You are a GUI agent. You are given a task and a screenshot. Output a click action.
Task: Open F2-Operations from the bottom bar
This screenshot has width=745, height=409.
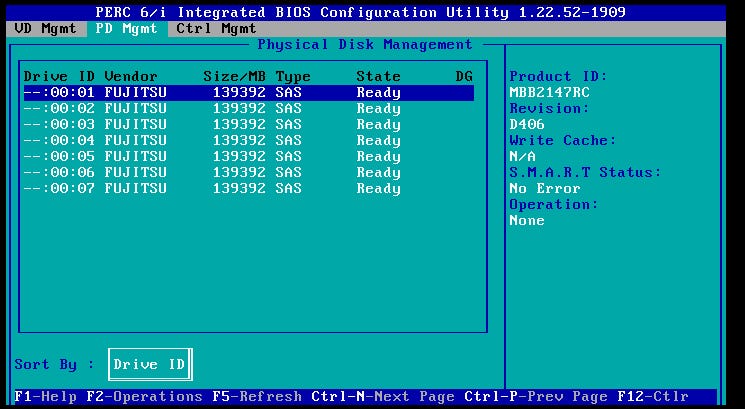click(143, 397)
